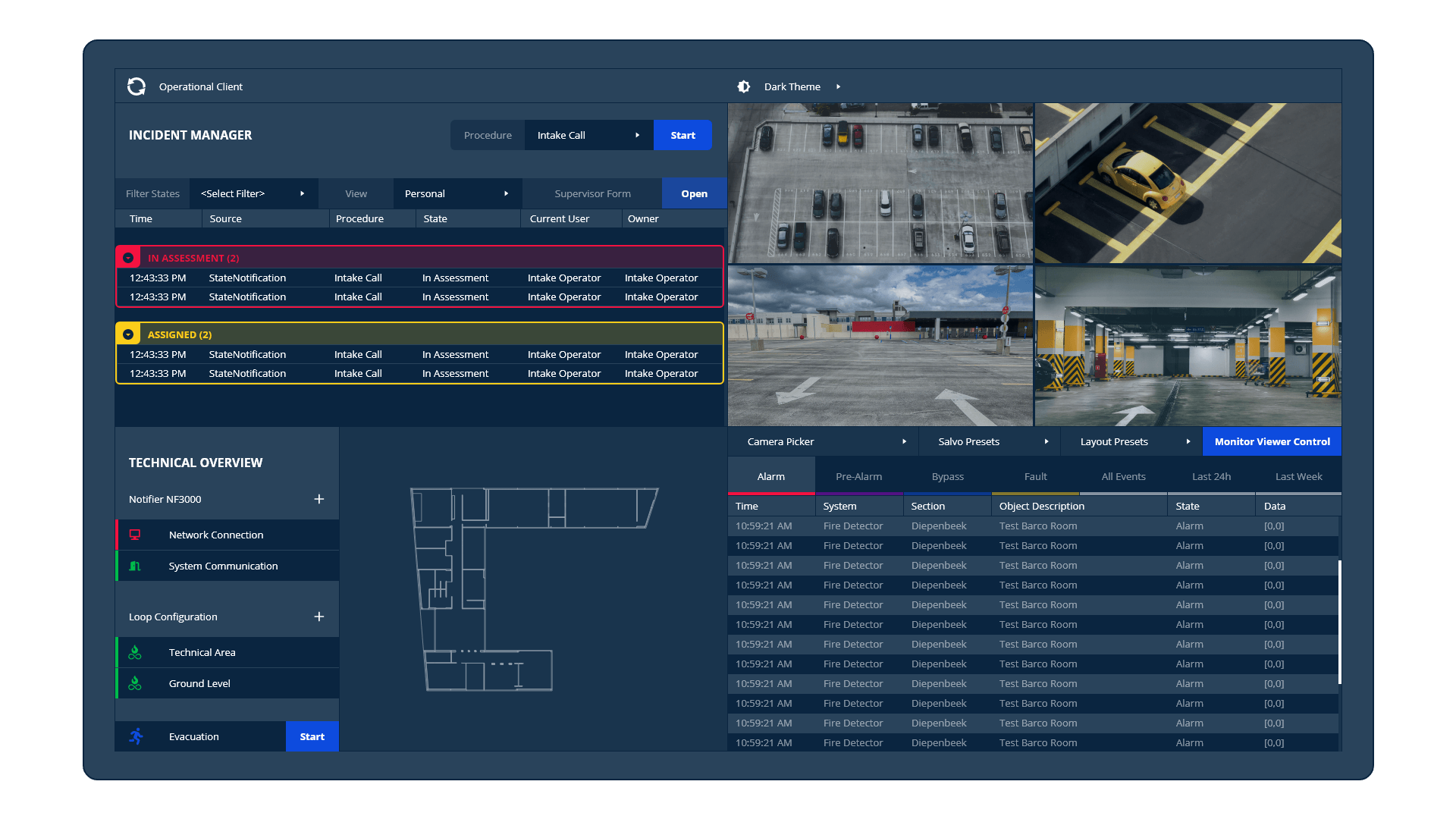This screenshot has height=819, width=1456.
Task: Expand the Notifier NF3000 section
Action: point(319,499)
